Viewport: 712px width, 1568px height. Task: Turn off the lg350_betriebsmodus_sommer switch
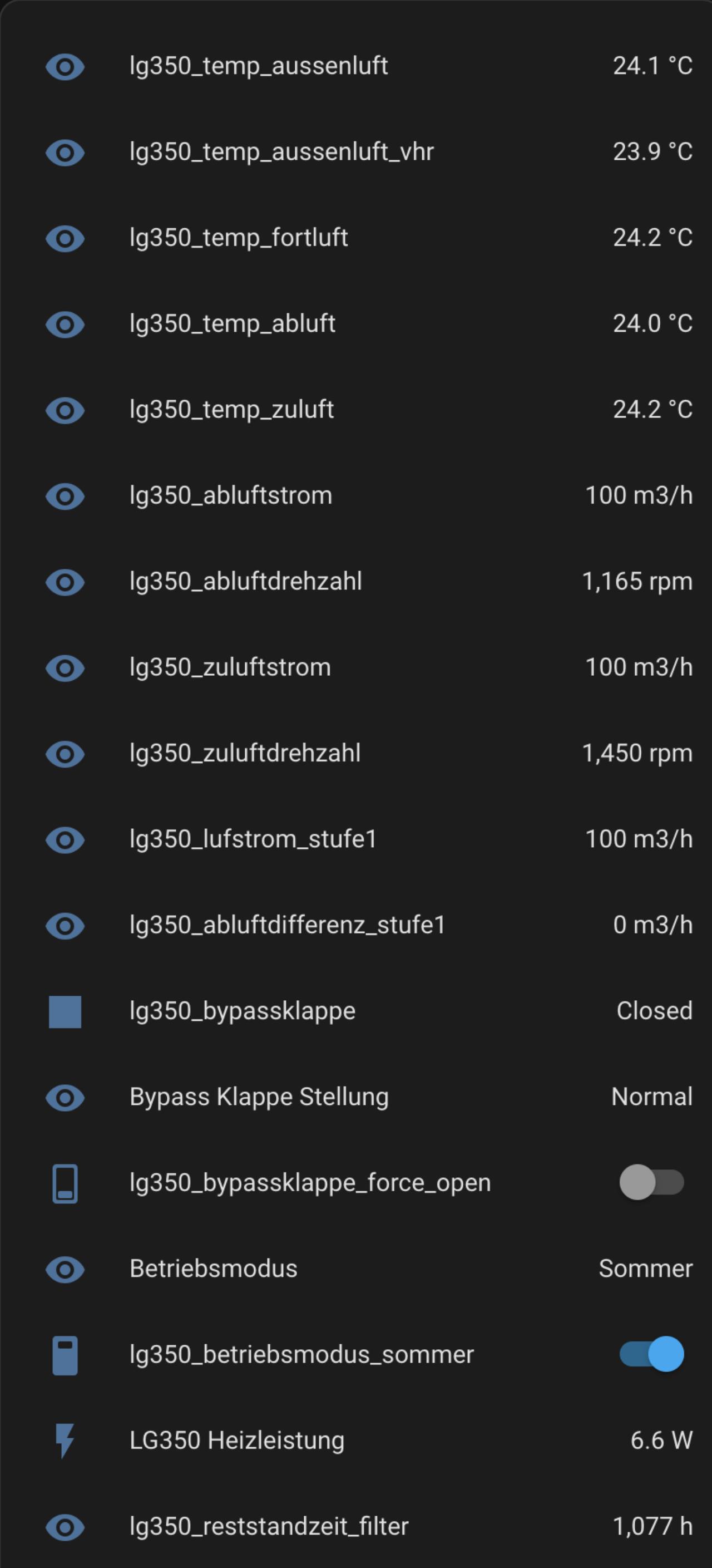pos(651,1354)
